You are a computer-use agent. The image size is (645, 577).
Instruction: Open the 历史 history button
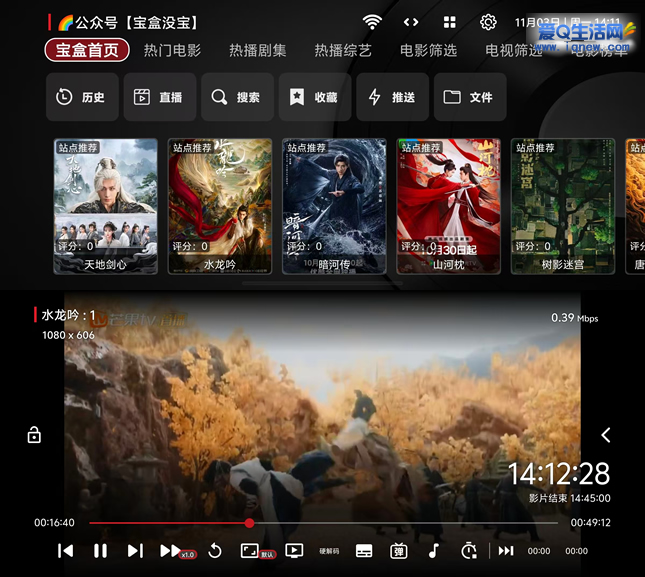[82, 97]
